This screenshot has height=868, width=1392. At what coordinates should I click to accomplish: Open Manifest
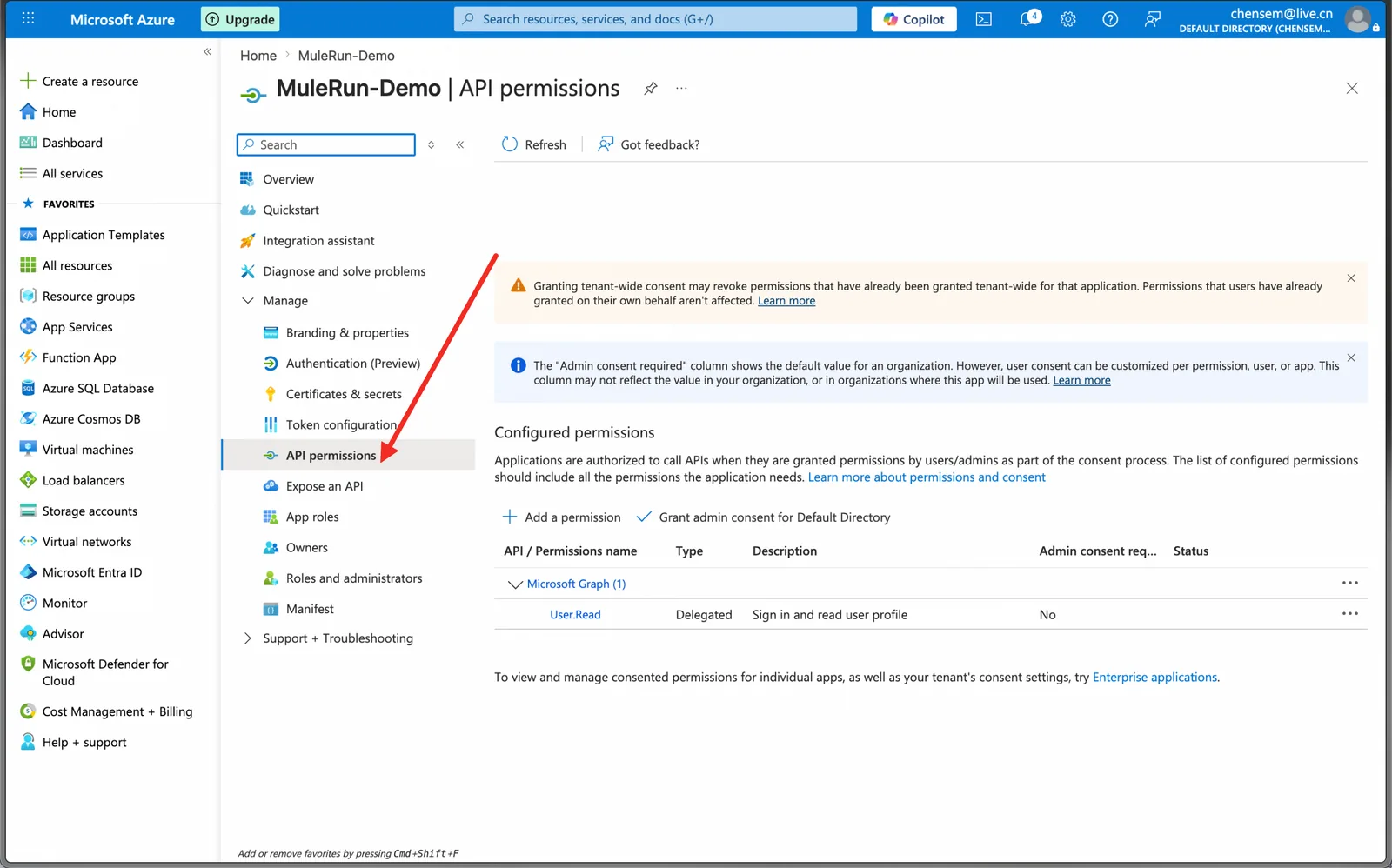click(x=298, y=609)
